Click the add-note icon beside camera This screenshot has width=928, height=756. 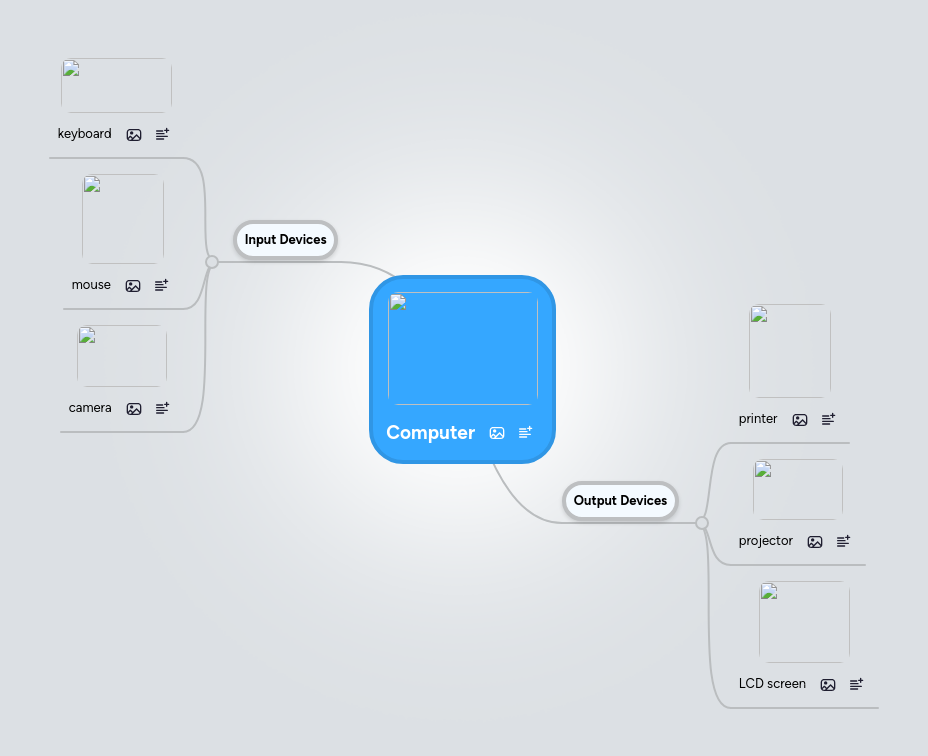(162, 408)
